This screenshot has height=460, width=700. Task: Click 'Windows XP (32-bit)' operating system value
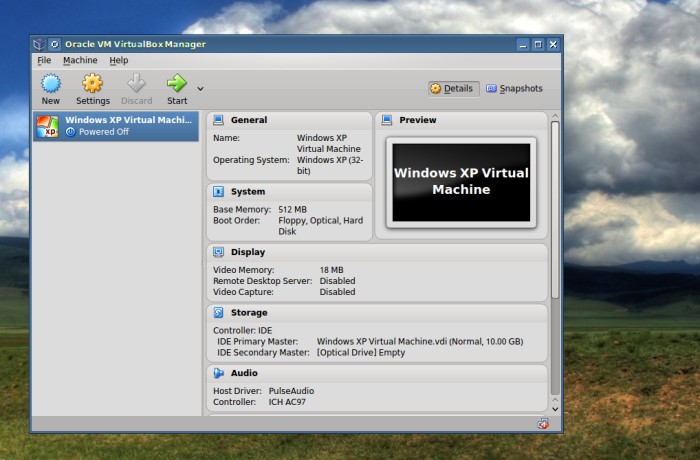pos(330,165)
